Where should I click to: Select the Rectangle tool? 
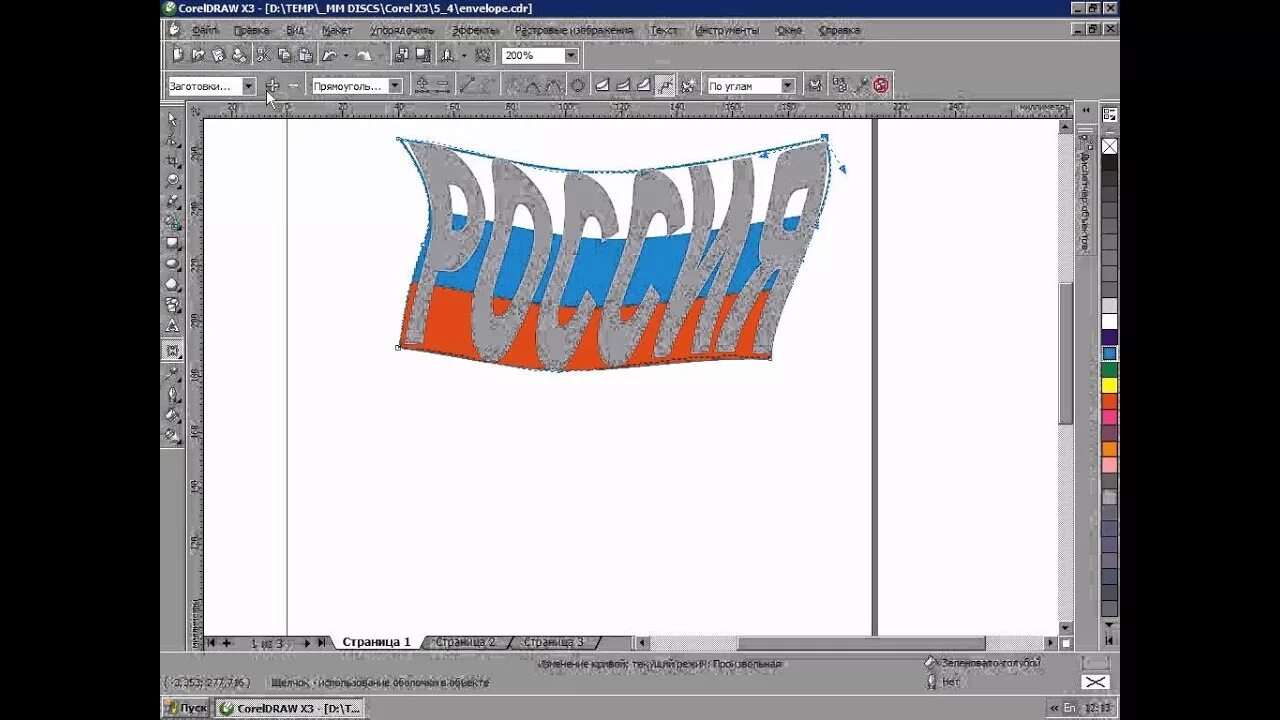coord(172,243)
